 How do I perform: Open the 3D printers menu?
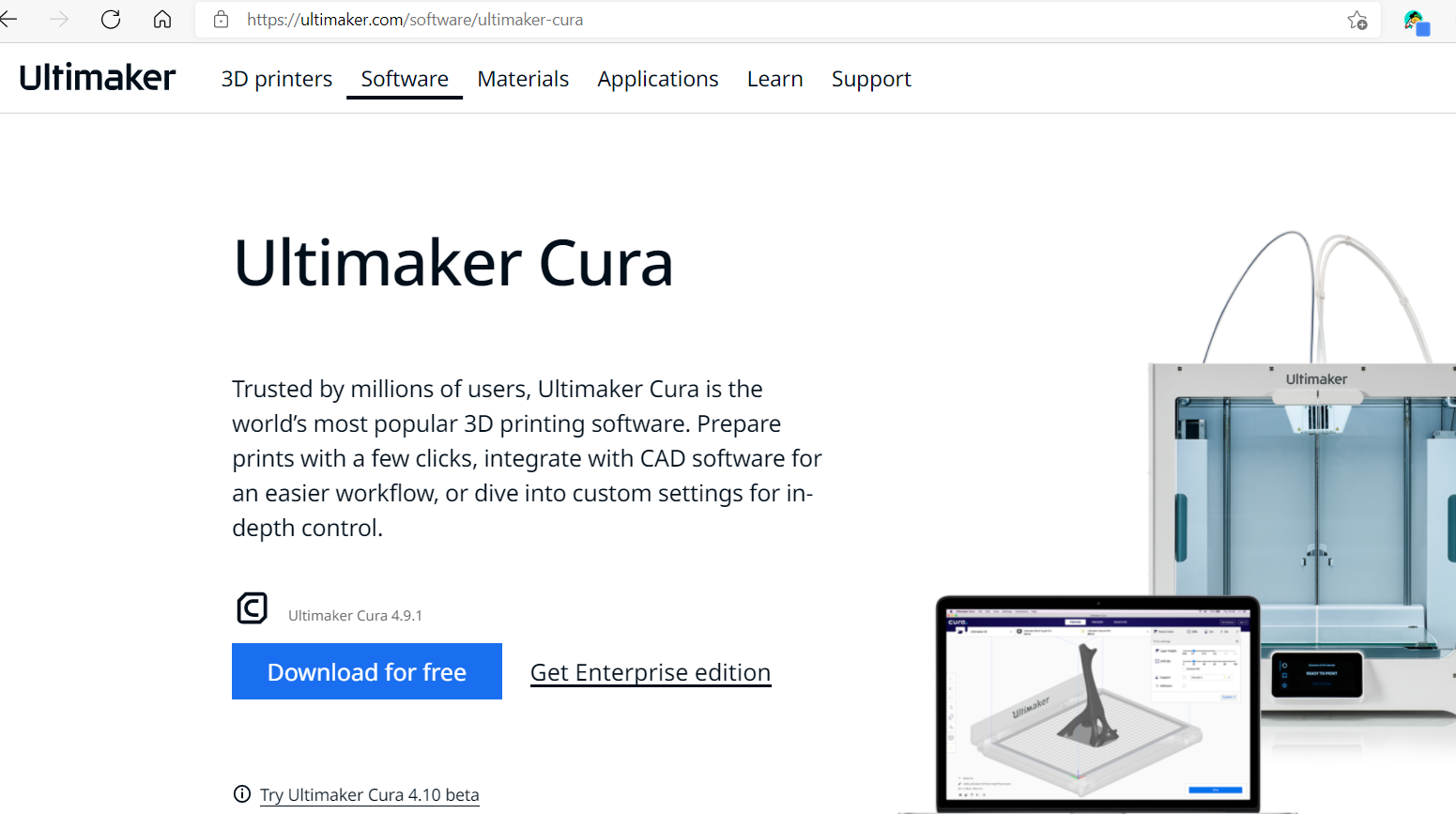pos(277,79)
